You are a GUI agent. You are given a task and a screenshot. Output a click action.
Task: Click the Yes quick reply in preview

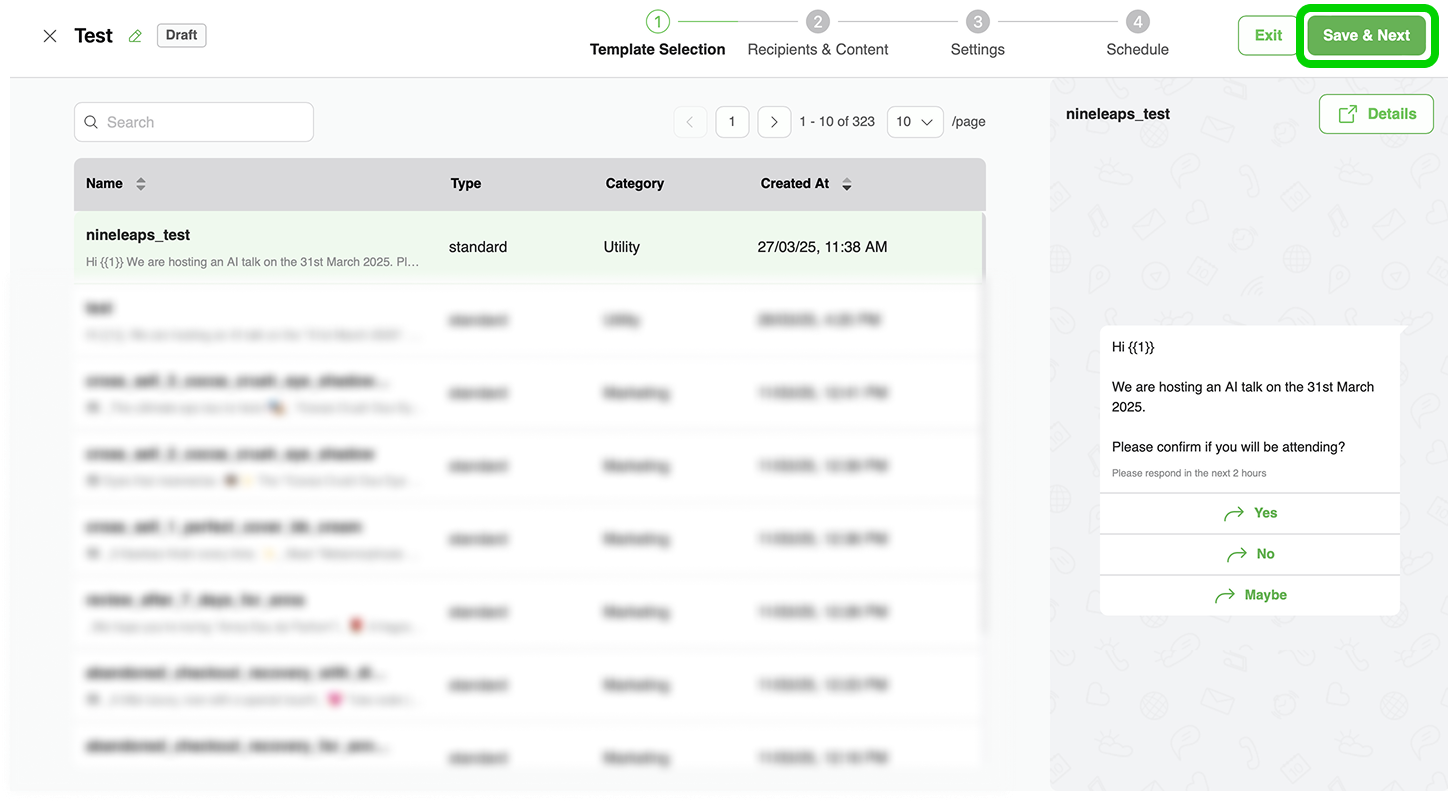coord(1249,513)
